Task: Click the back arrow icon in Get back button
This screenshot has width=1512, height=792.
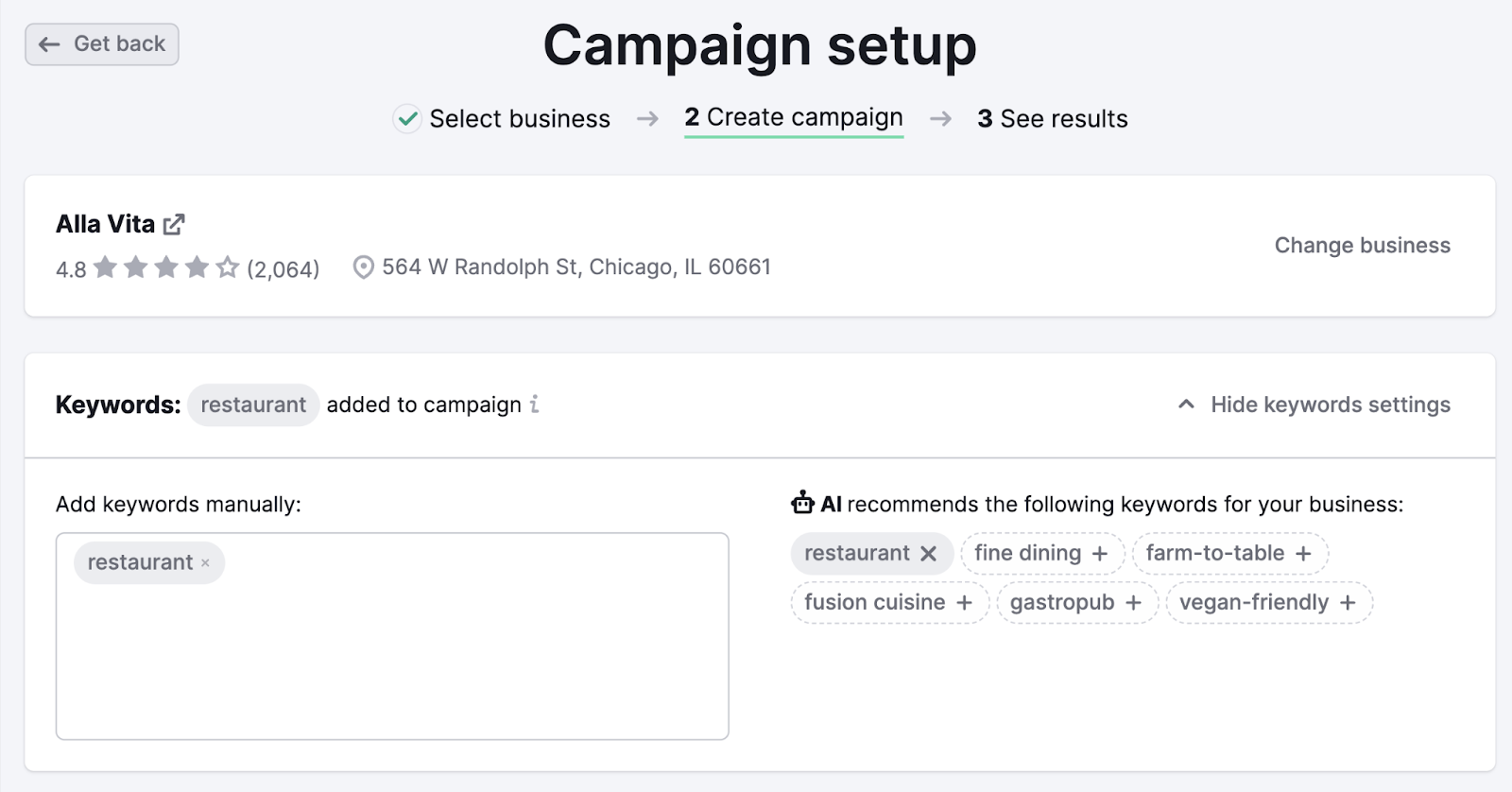Action: click(47, 43)
